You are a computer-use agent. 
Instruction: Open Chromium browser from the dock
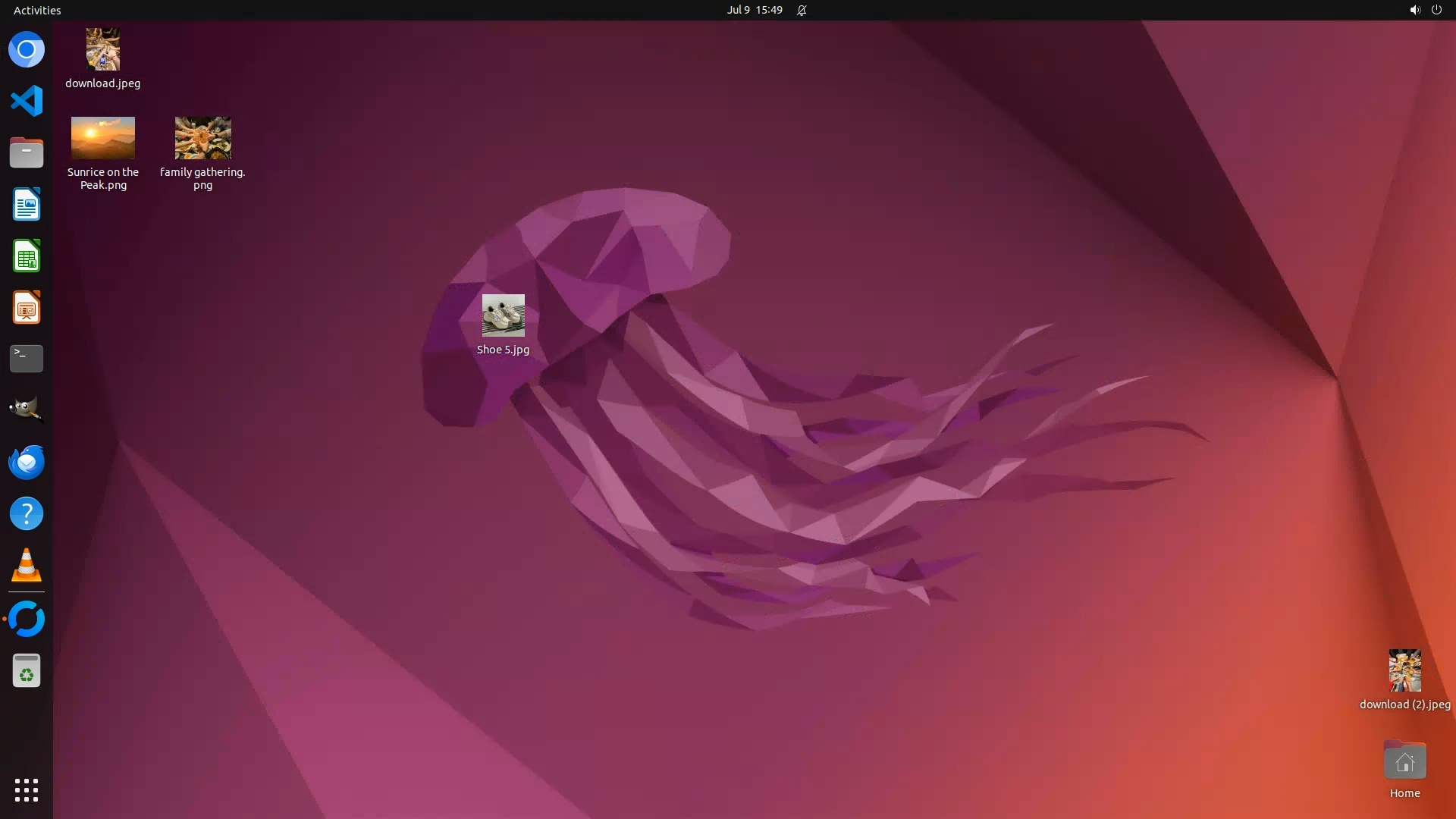pos(27,50)
